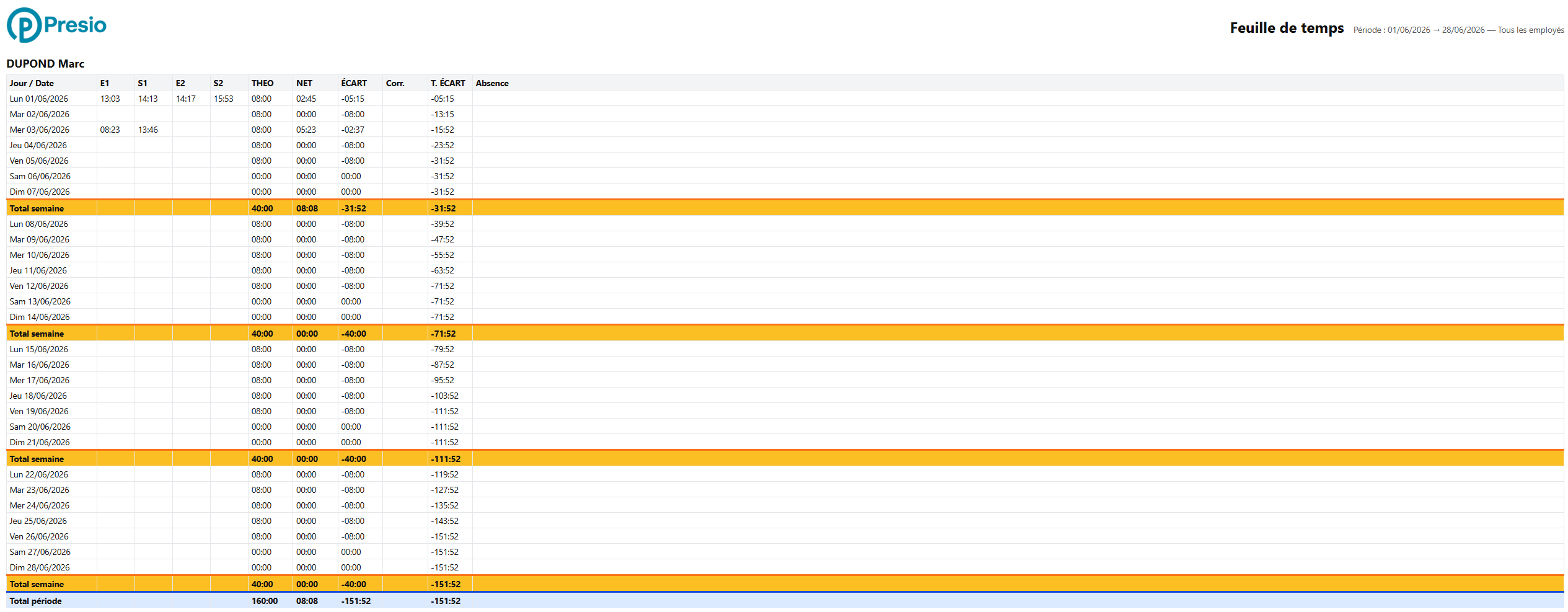
Task: Select the S2 time 15:53 cell
Action: 223,99
